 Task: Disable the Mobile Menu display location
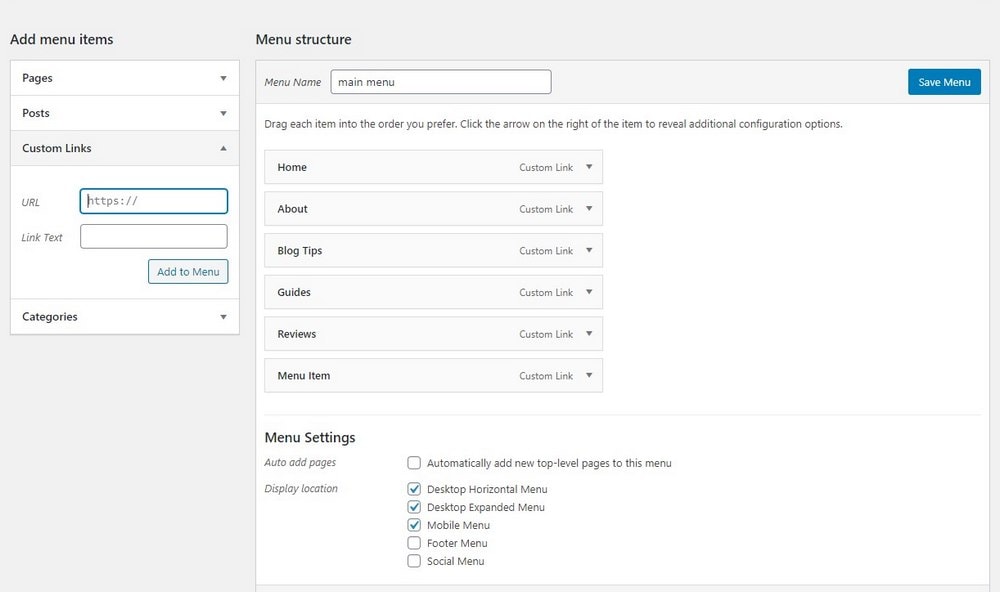(414, 525)
